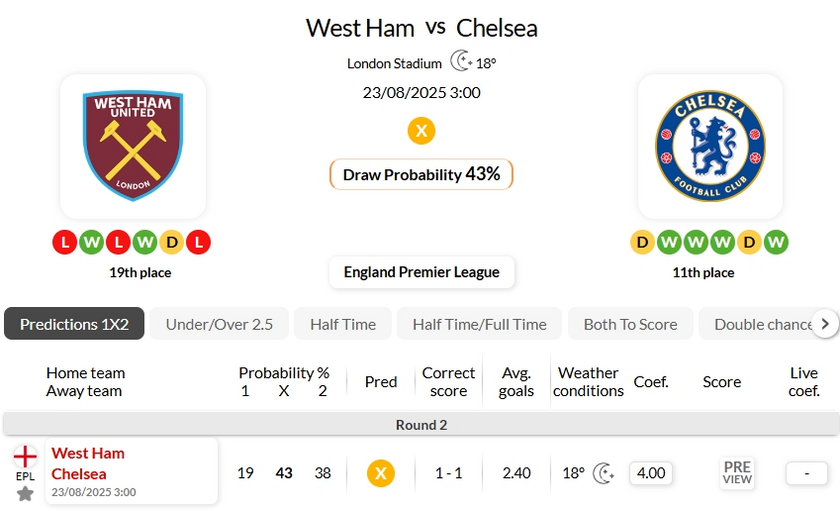840x511 pixels.
Task: Select the Predictions 1X2 tab
Action: click(74, 324)
